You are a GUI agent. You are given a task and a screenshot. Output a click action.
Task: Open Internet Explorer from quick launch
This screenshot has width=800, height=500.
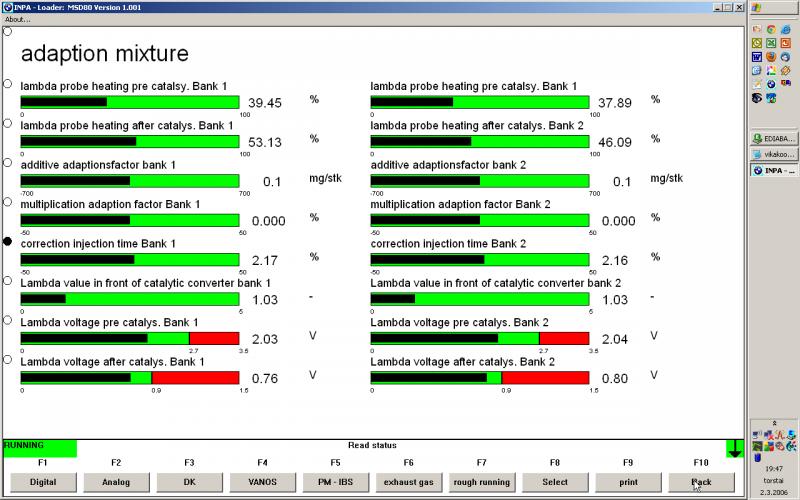(785, 29)
